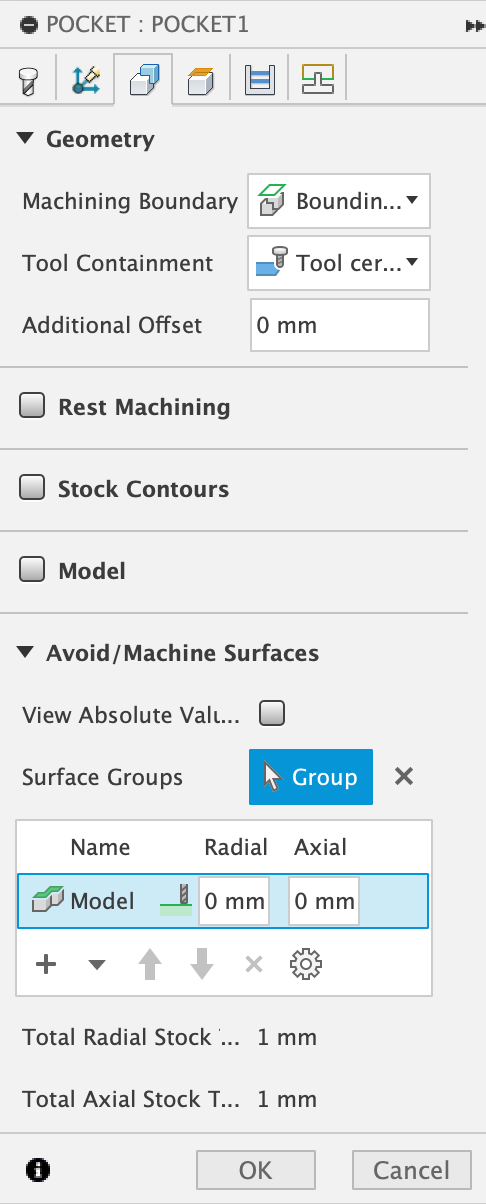Open the Tool Containment dropdown

point(338,263)
